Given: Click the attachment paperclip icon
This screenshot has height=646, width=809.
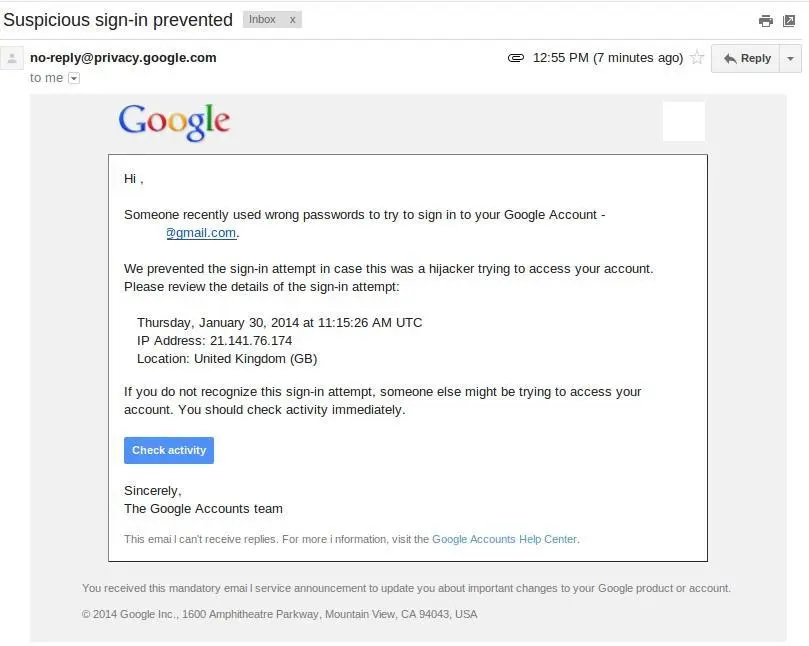Looking at the screenshot, I should [x=515, y=58].
